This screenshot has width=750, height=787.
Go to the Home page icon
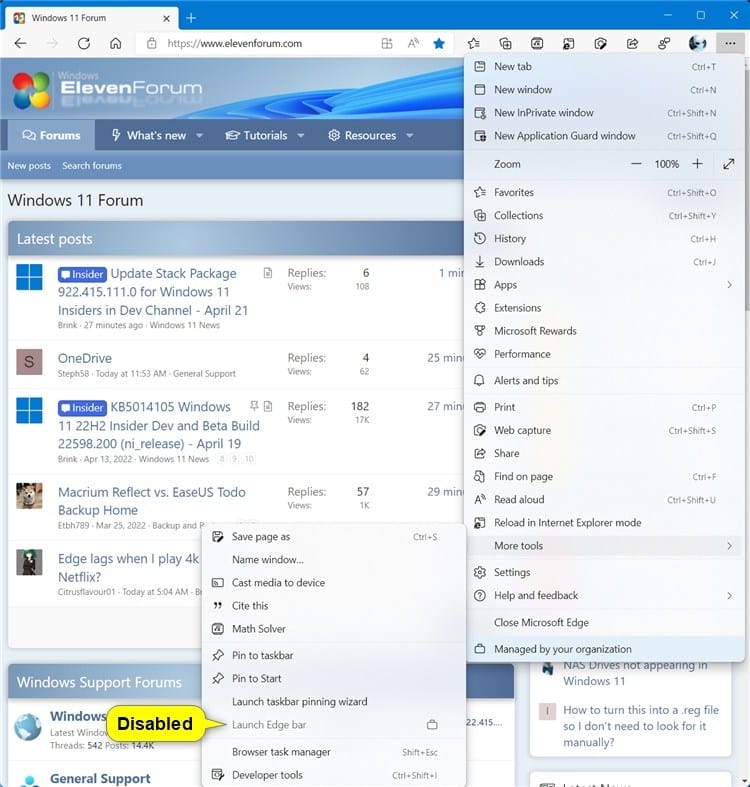115,43
